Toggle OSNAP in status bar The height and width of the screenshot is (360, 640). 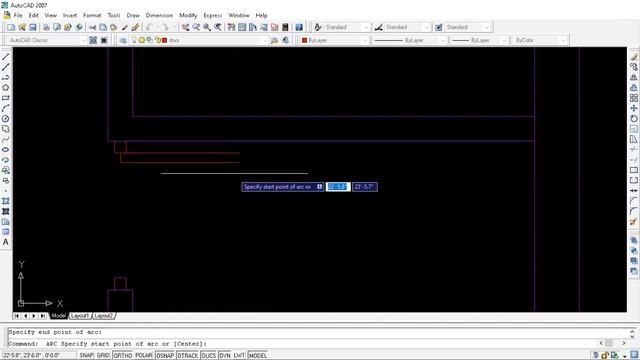[x=165, y=356]
